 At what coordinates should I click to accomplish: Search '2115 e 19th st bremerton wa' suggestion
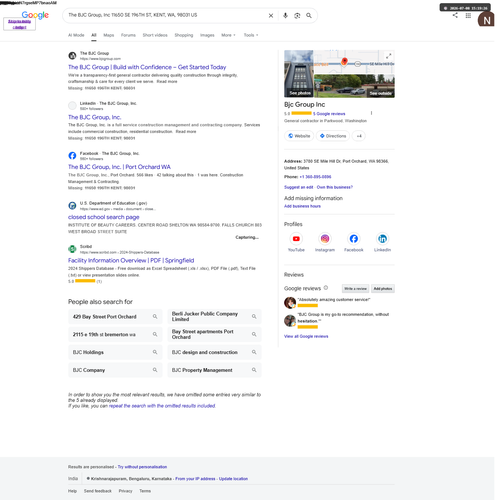[x=115, y=334]
